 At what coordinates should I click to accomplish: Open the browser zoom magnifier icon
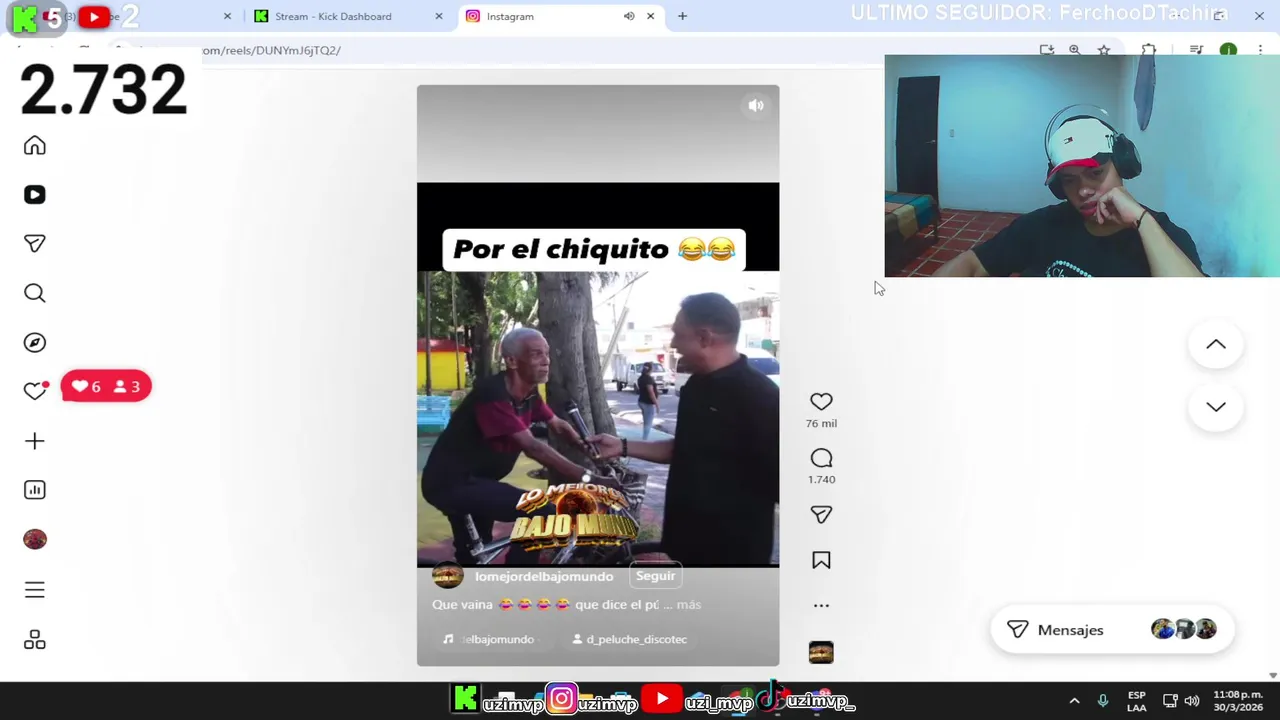[1075, 50]
